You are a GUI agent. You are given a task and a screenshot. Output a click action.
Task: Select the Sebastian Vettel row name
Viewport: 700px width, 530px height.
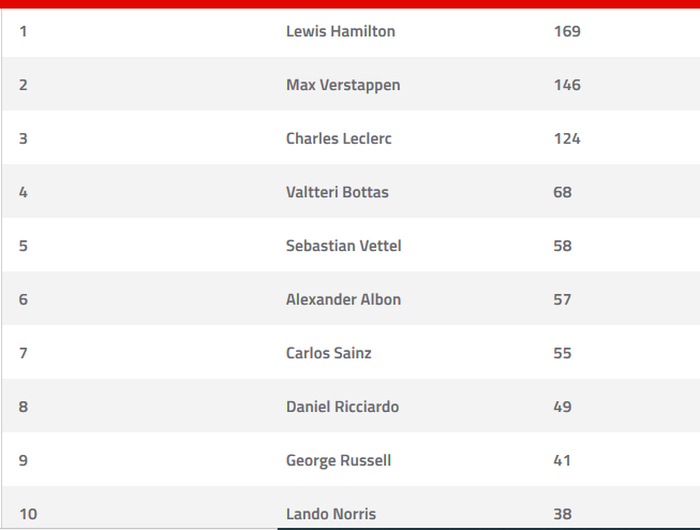pos(343,246)
